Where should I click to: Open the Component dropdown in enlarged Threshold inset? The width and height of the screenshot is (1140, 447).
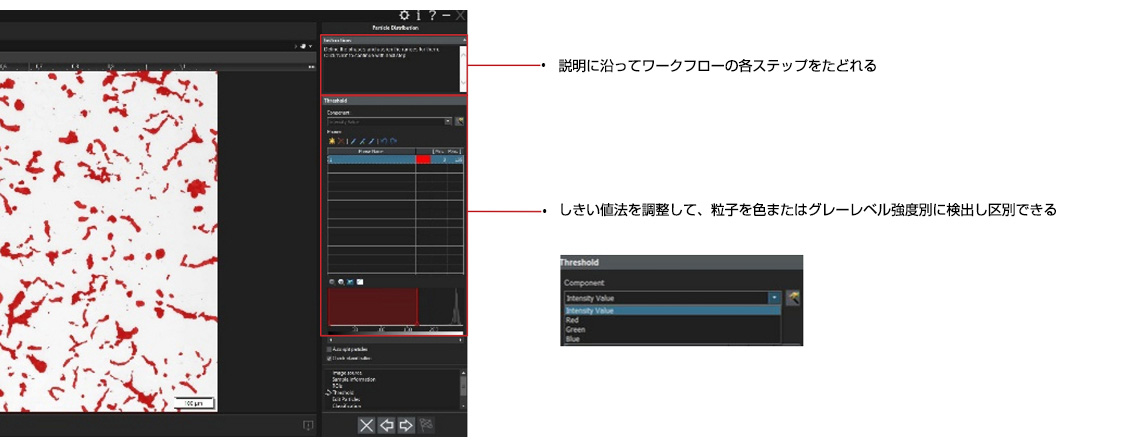(775, 298)
